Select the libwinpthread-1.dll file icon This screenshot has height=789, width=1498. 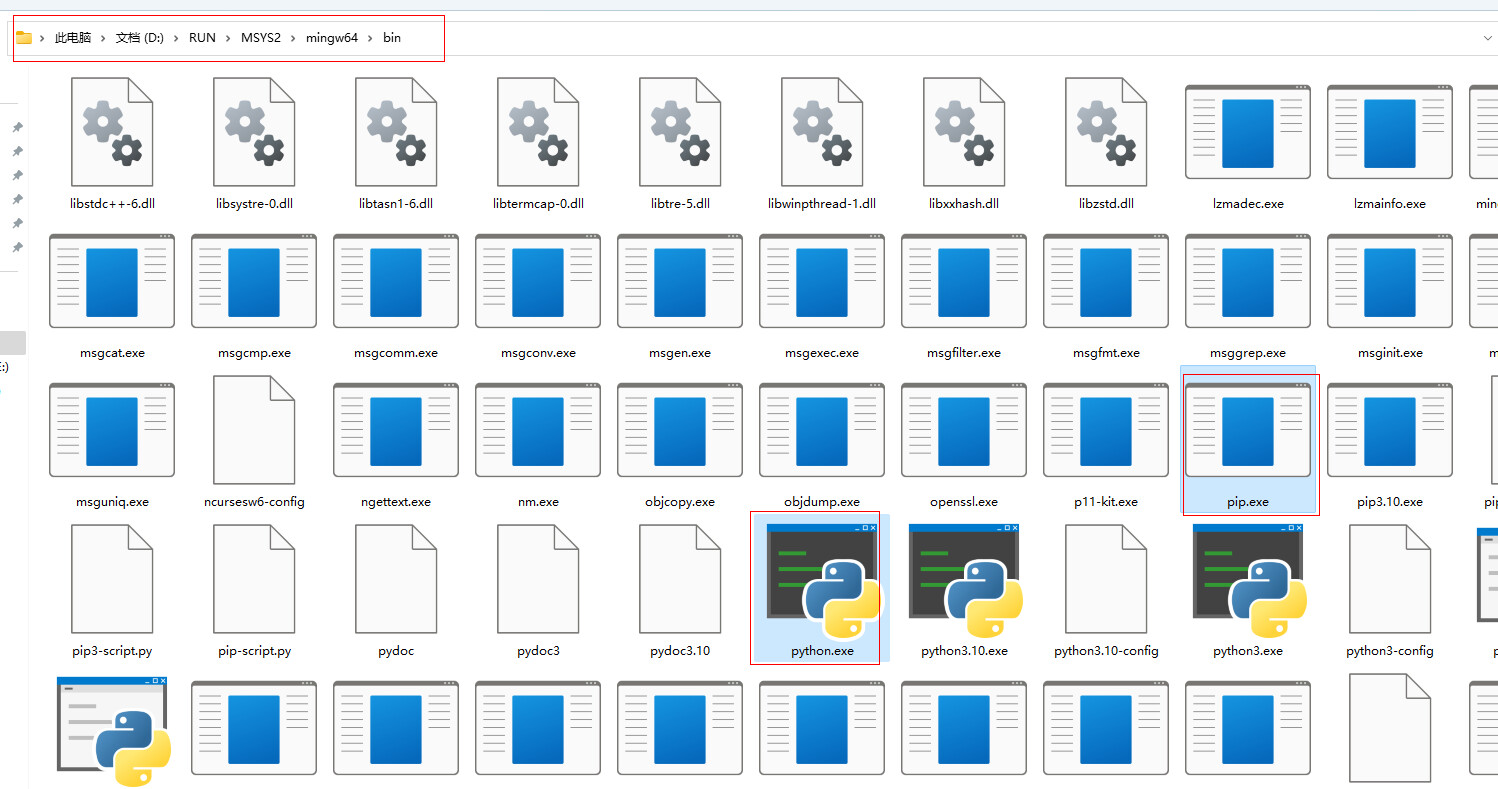(x=822, y=132)
